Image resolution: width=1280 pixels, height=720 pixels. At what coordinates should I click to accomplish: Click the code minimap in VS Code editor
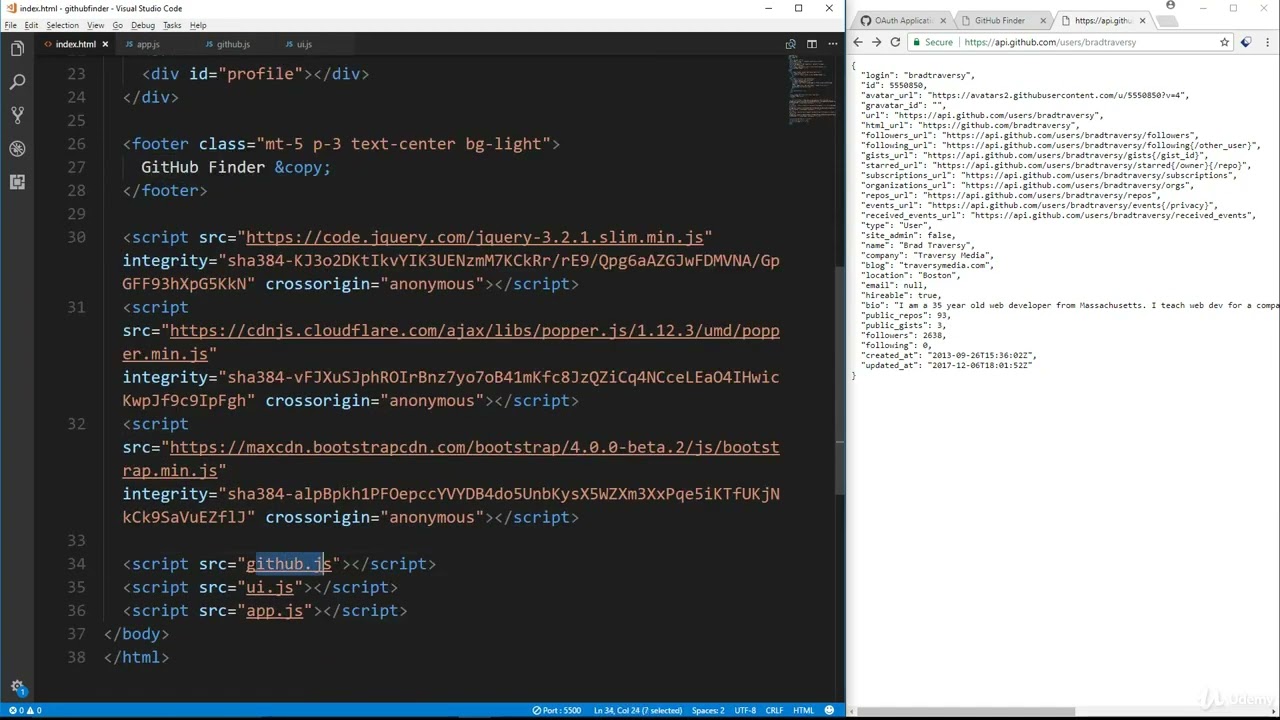(x=811, y=90)
